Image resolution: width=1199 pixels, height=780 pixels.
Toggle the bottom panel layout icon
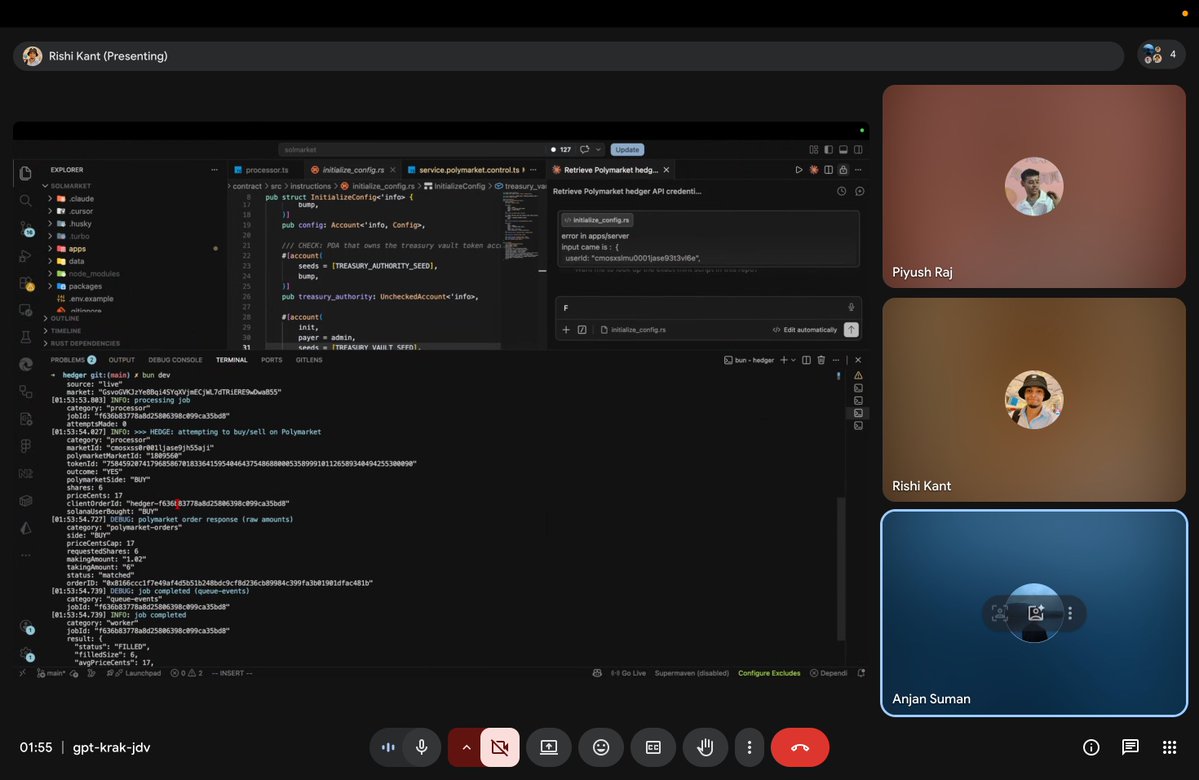[x=843, y=149]
